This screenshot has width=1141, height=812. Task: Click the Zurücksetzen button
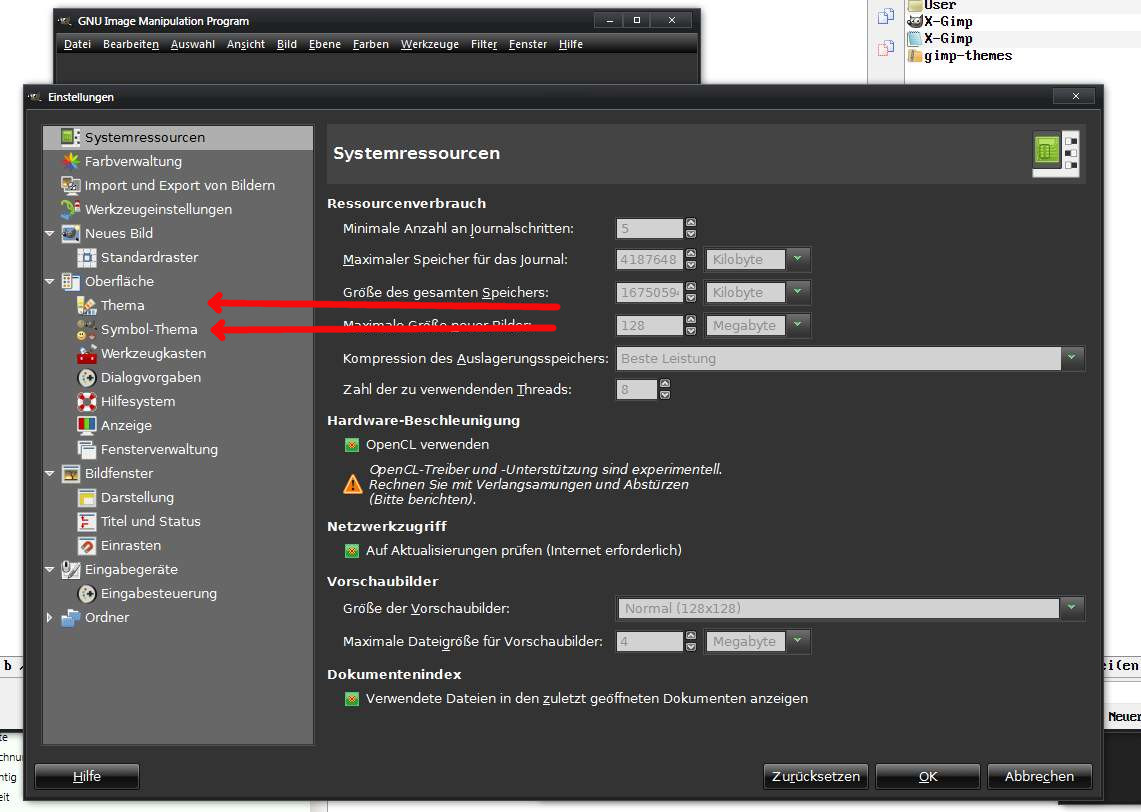816,776
